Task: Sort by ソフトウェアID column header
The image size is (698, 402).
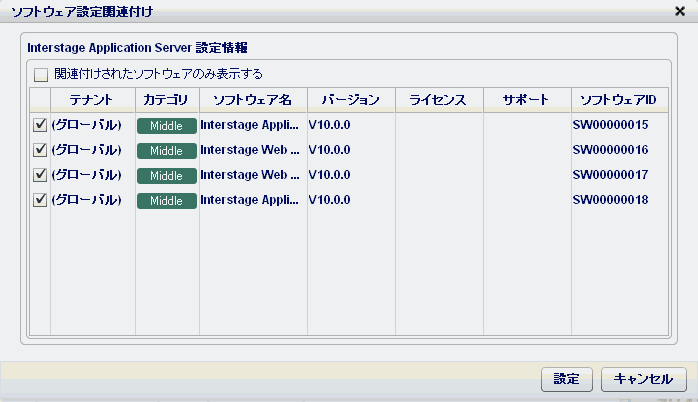Action: [x=620, y=100]
